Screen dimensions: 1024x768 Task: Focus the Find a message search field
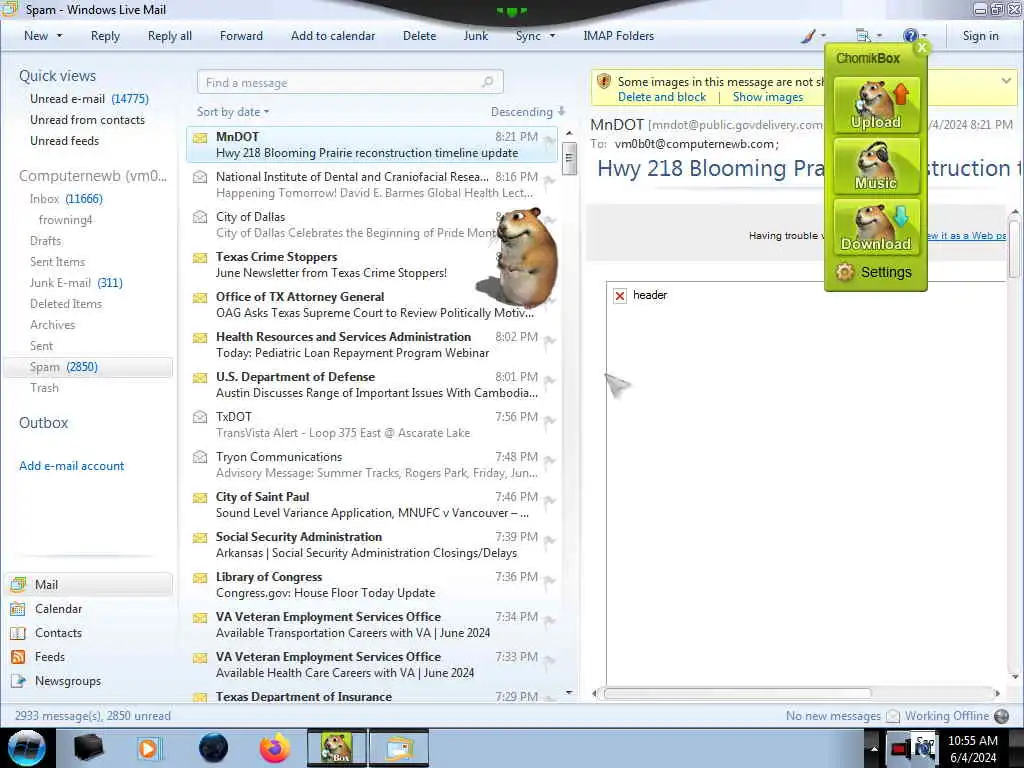click(350, 82)
